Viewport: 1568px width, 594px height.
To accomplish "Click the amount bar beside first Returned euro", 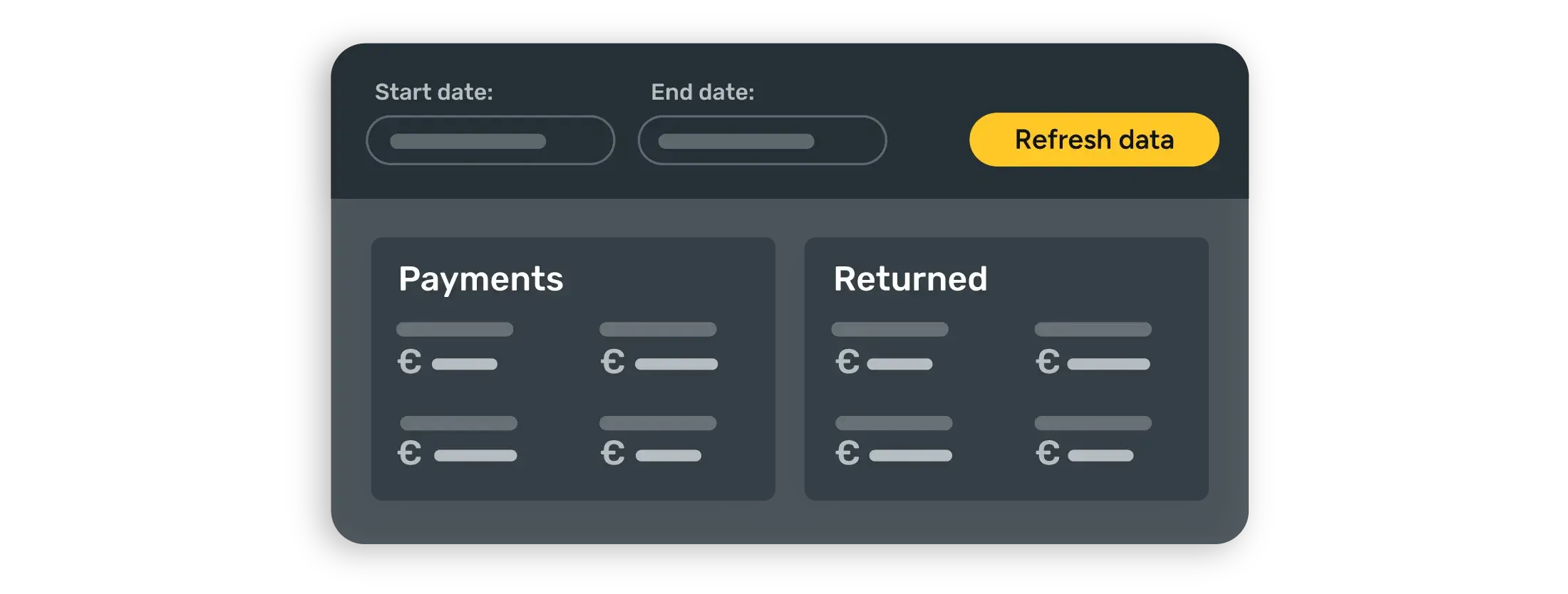I will click(899, 364).
